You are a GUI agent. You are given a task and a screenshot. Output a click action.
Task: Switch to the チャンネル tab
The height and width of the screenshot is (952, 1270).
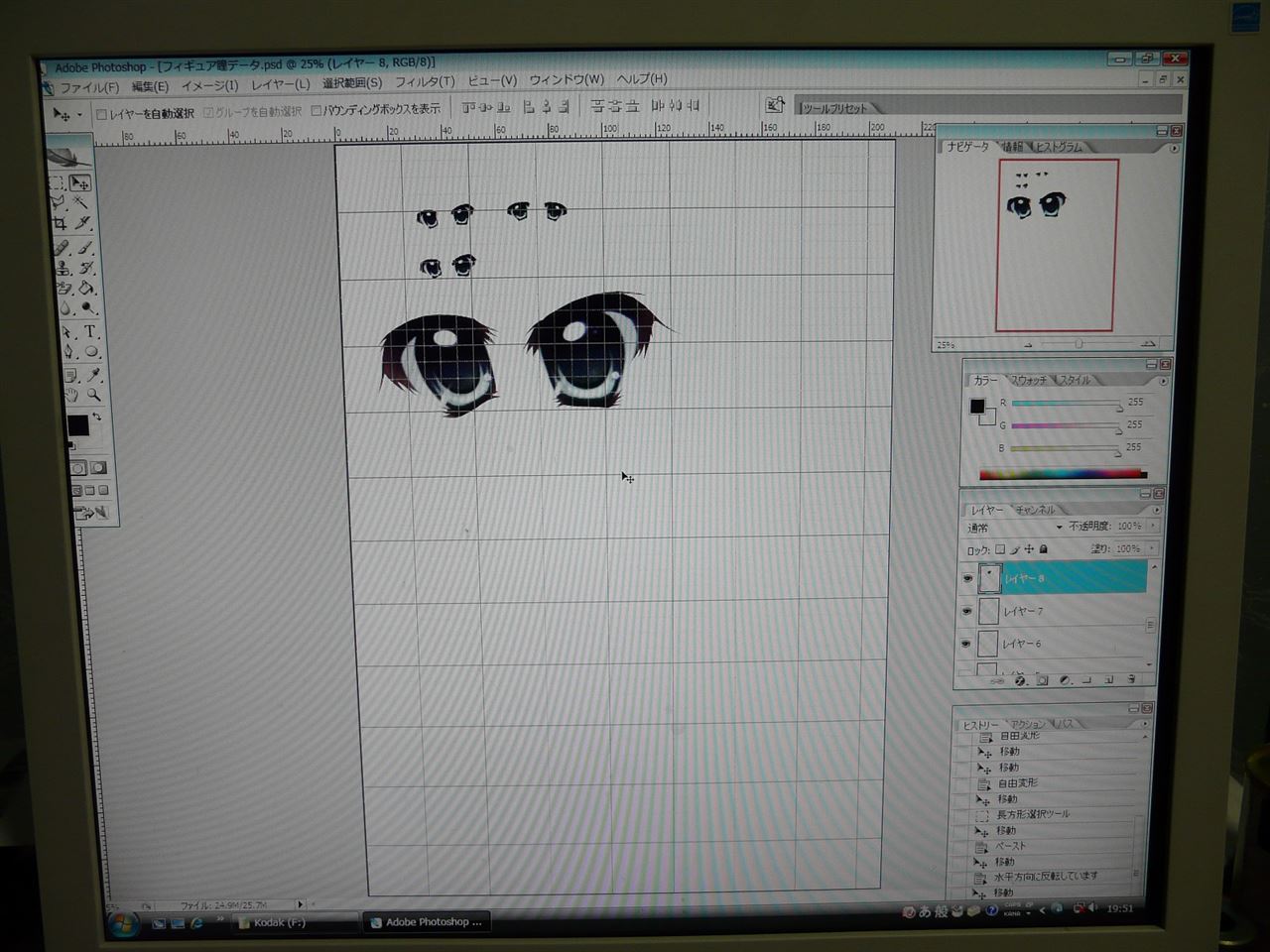click(x=1035, y=510)
